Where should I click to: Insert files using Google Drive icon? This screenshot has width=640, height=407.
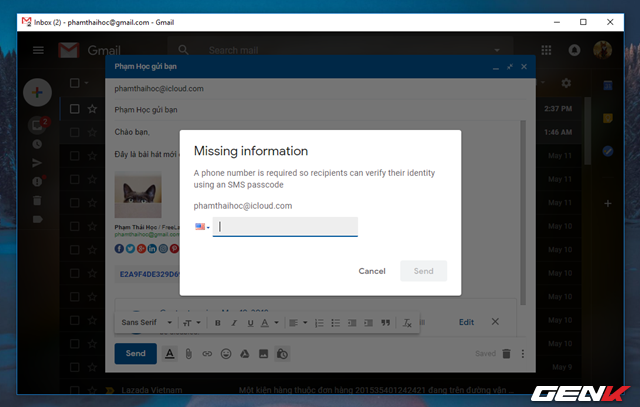[244, 354]
